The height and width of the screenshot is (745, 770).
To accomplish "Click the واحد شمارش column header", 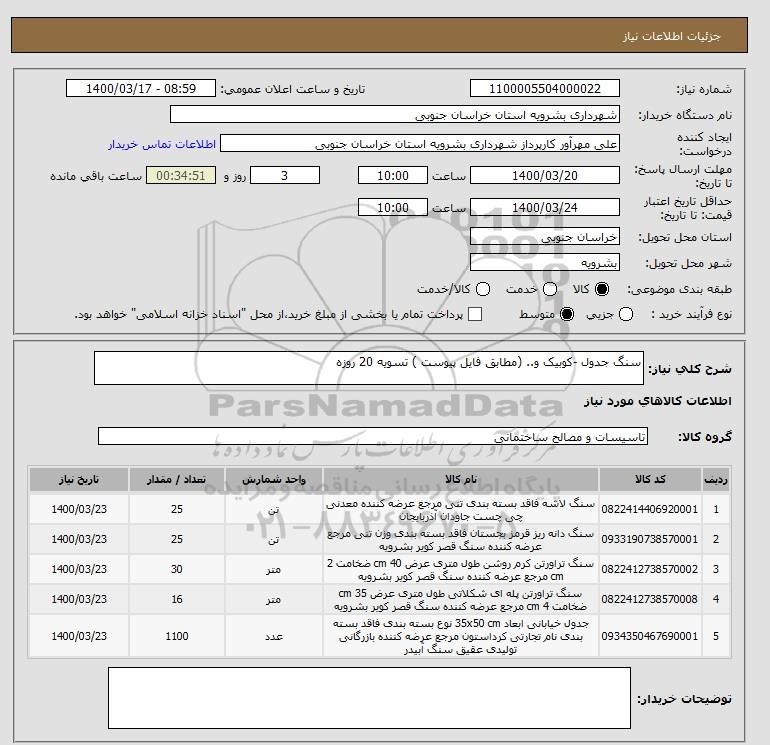I will 274,480.
